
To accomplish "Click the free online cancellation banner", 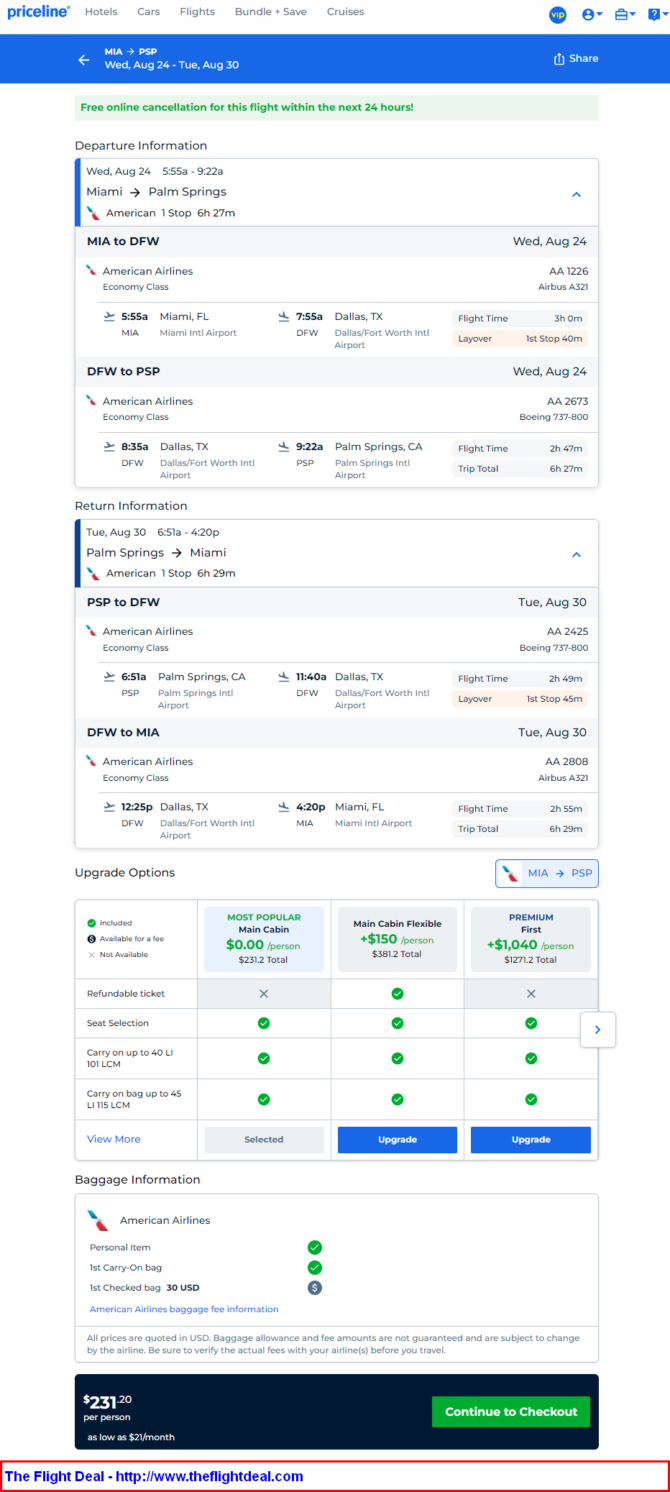I will 337,107.
